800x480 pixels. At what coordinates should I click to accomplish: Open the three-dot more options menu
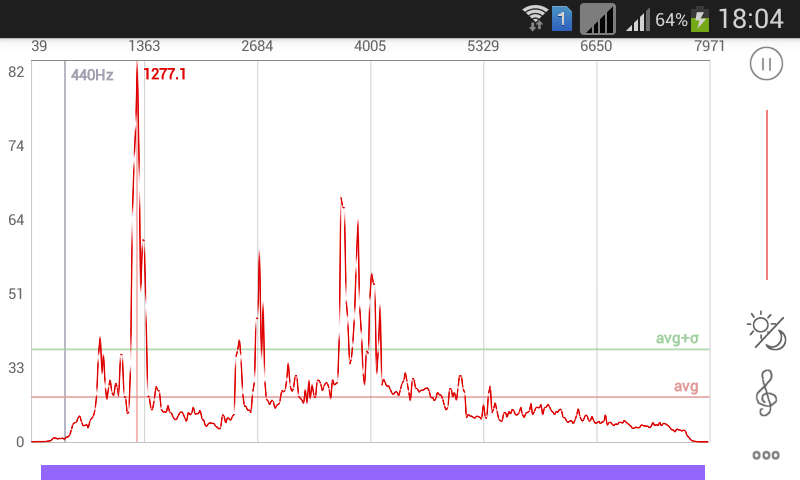pyautogui.click(x=766, y=455)
